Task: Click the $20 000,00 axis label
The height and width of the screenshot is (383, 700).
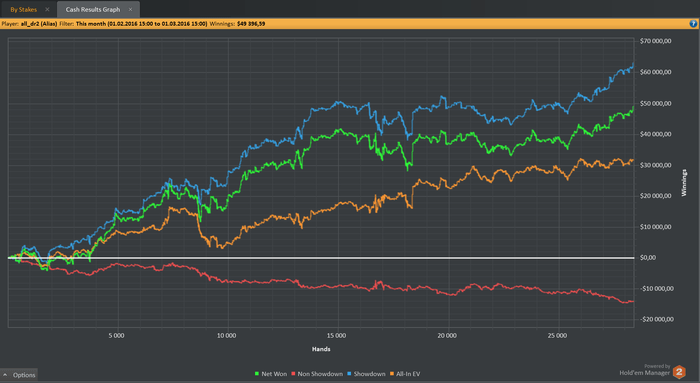Action: point(655,196)
